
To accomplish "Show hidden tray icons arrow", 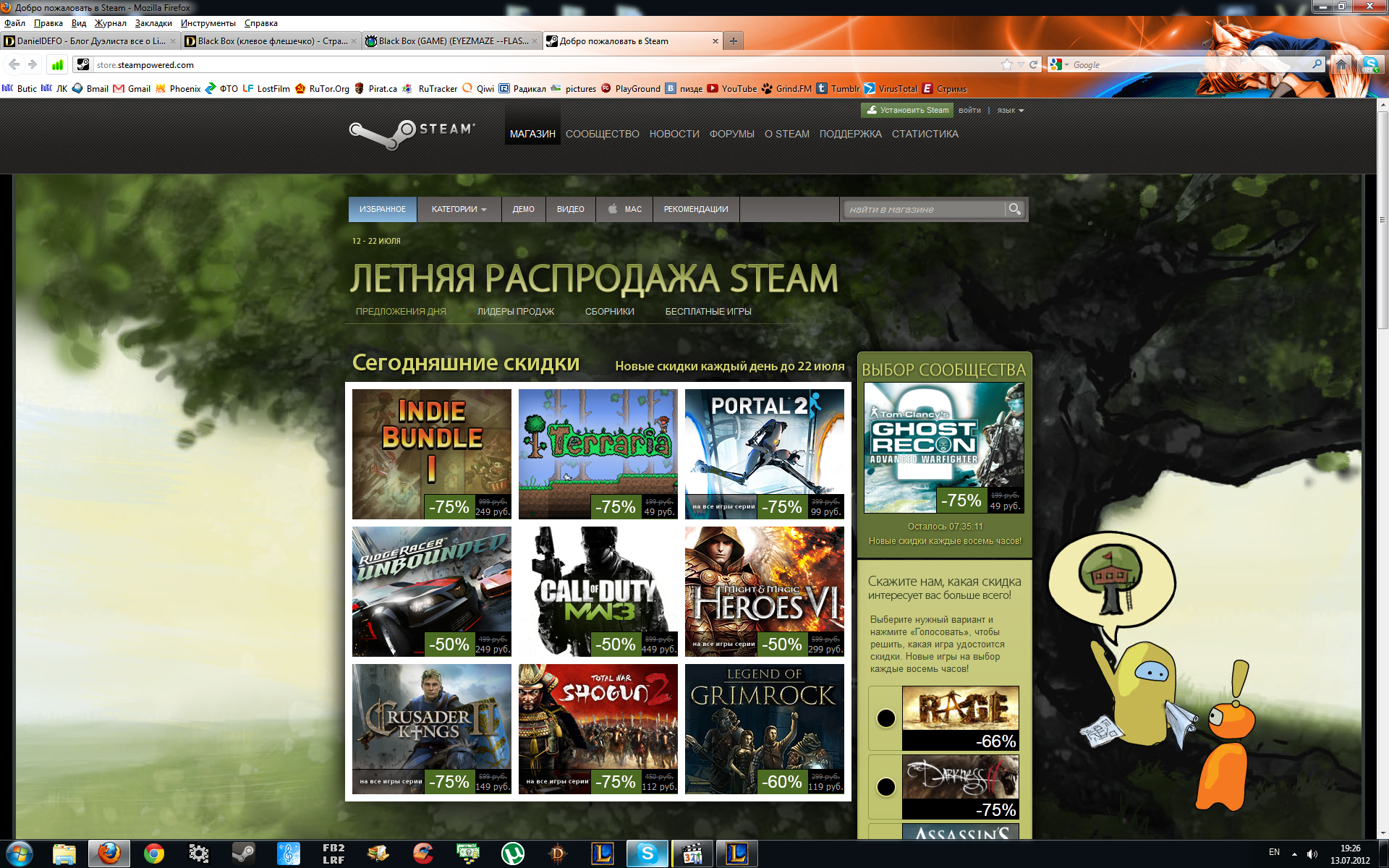I will click(1294, 854).
